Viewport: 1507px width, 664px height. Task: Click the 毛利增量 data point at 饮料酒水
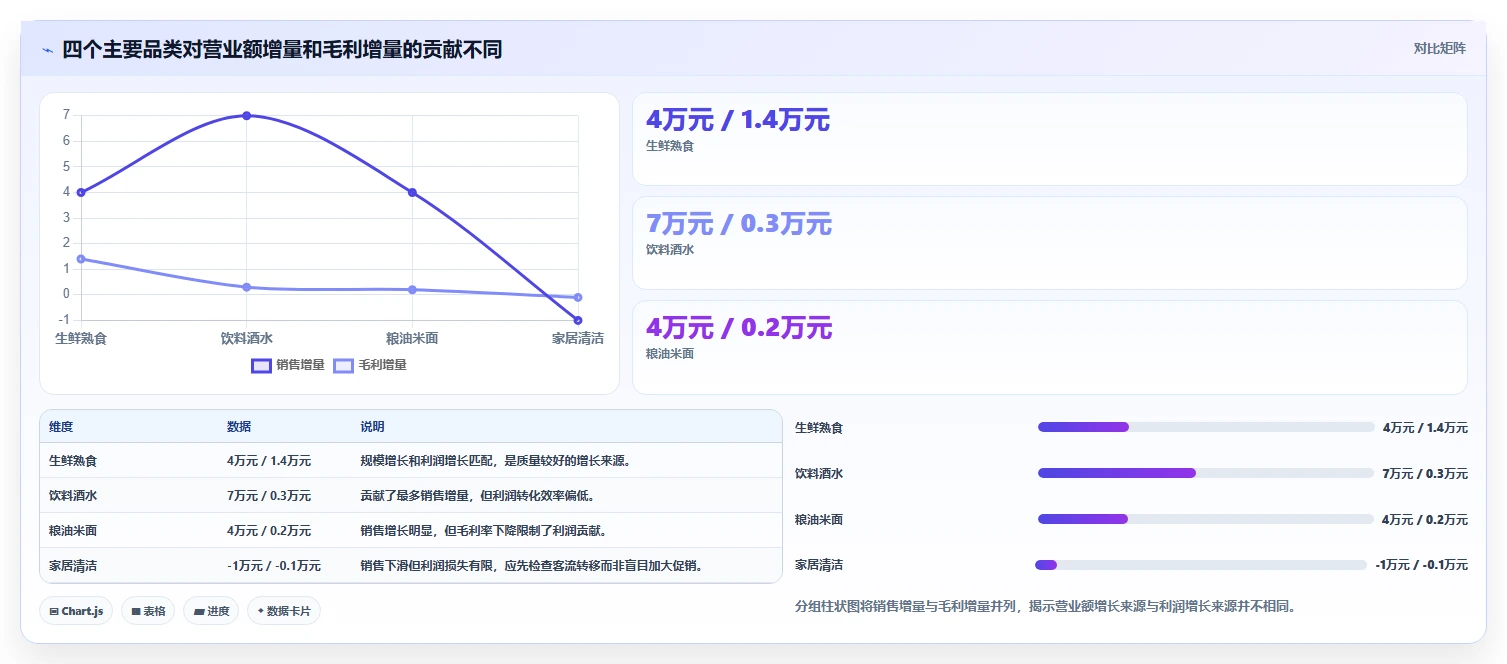(x=247, y=287)
